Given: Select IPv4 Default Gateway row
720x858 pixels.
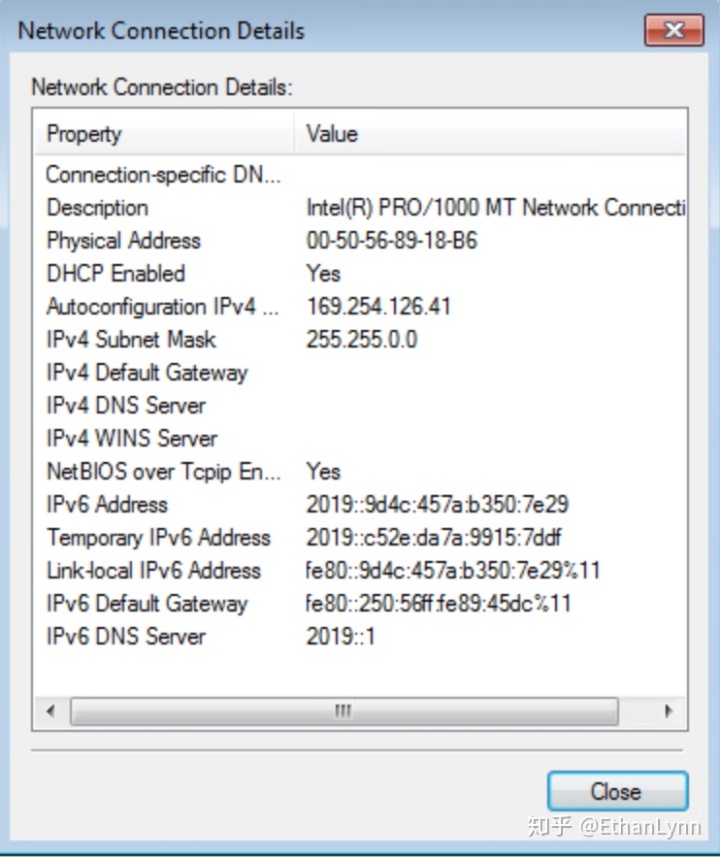Looking at the screenshot, I should (x=147, y=373).
